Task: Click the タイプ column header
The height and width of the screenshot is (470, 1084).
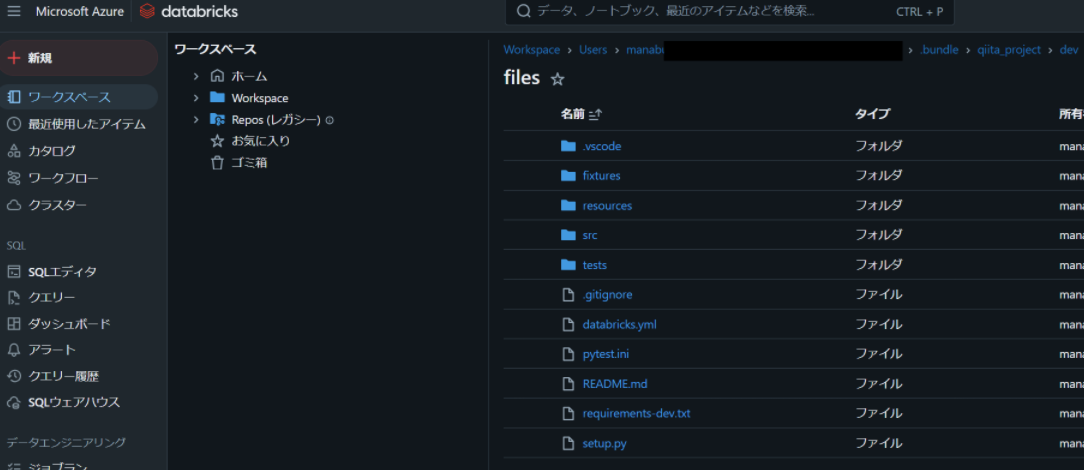Action: [x=872, y=114]
